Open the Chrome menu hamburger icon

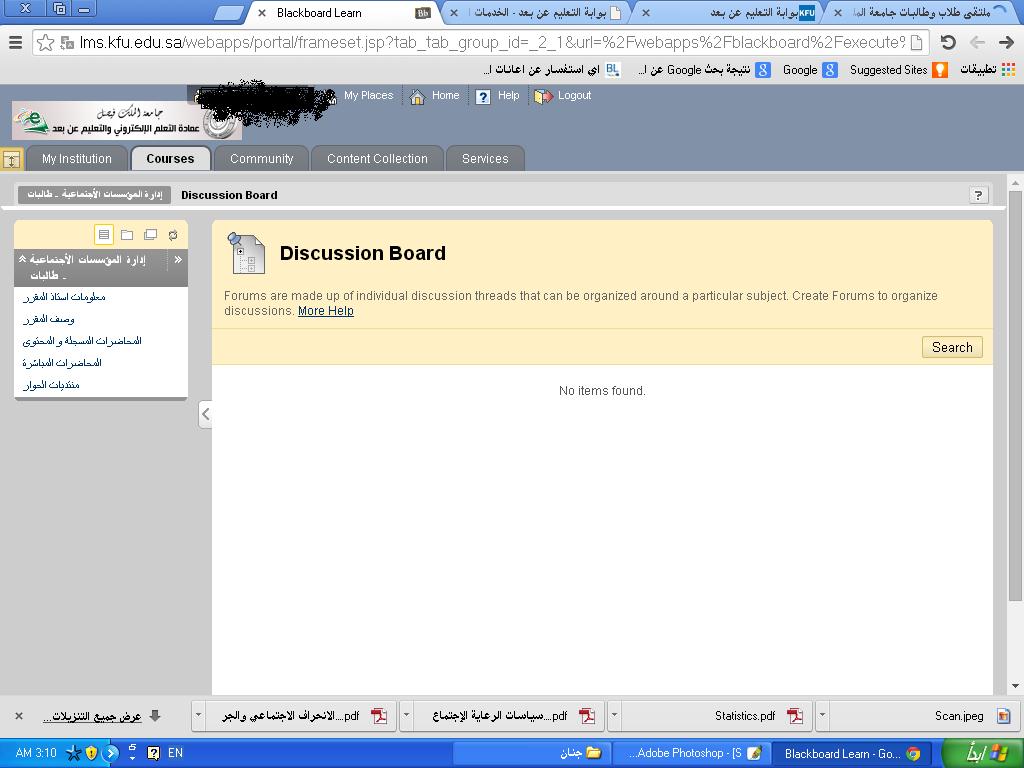15,42
